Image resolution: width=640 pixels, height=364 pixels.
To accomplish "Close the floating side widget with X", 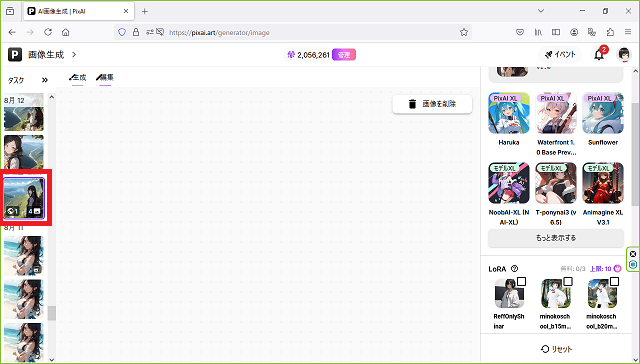I will [633, 254].
